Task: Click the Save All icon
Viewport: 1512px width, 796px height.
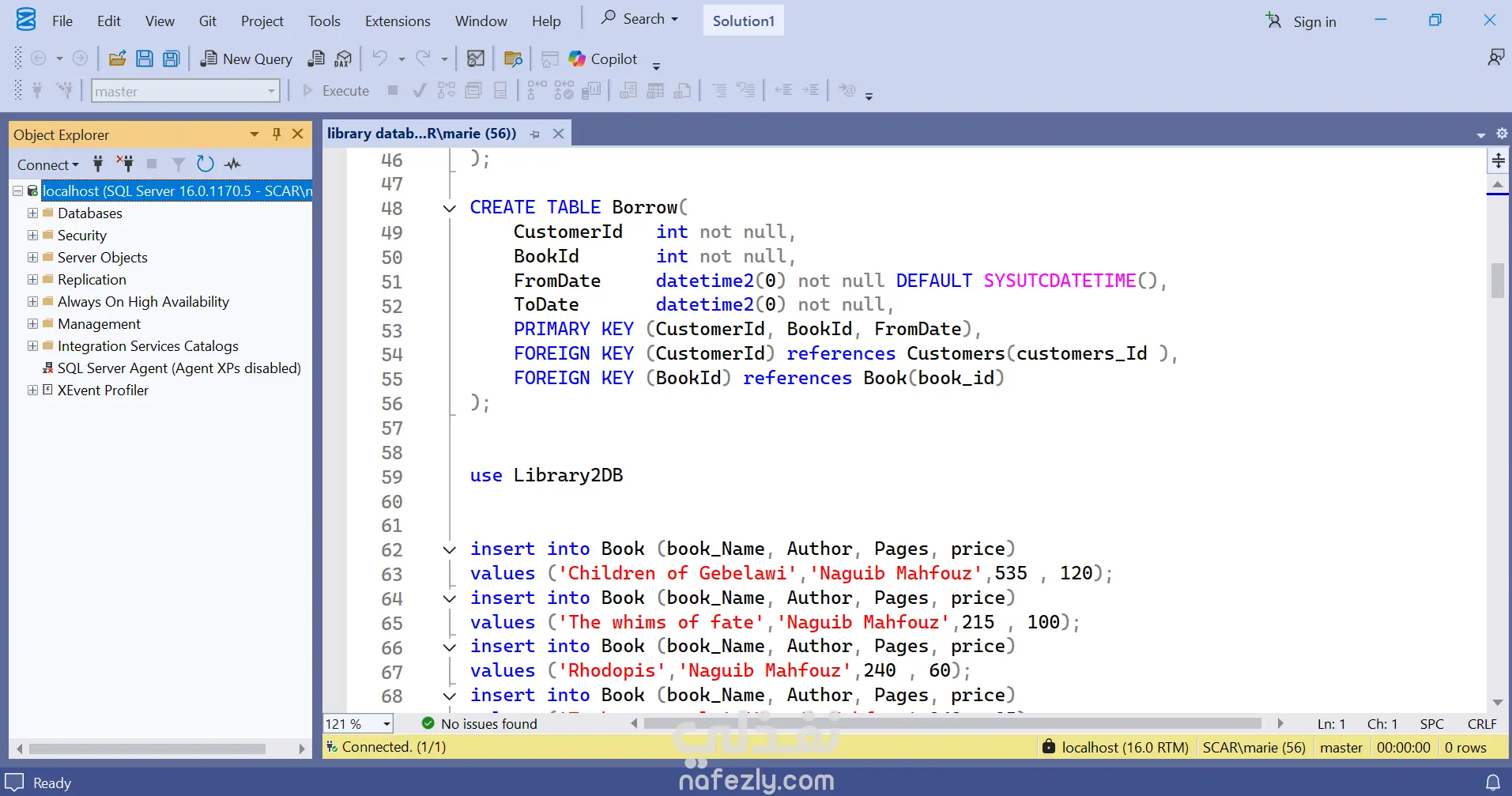Action: click(x=171, y=59)
